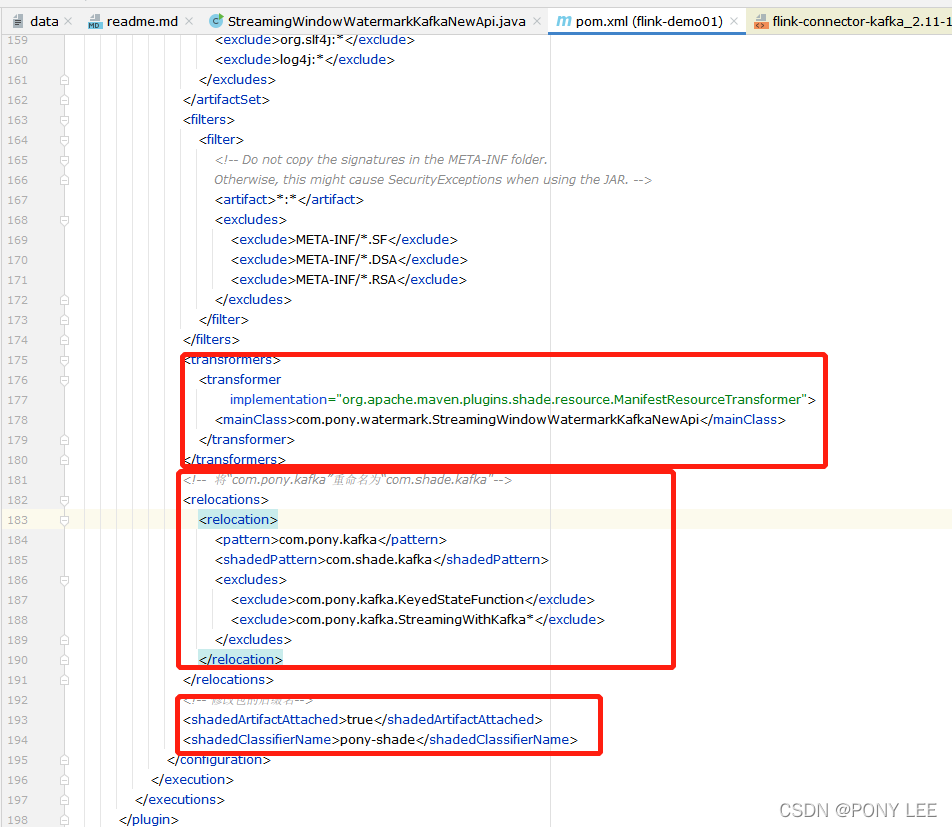
Task: Click the fold end marker at line 198 plugin
Action: [x=64, y=820]
